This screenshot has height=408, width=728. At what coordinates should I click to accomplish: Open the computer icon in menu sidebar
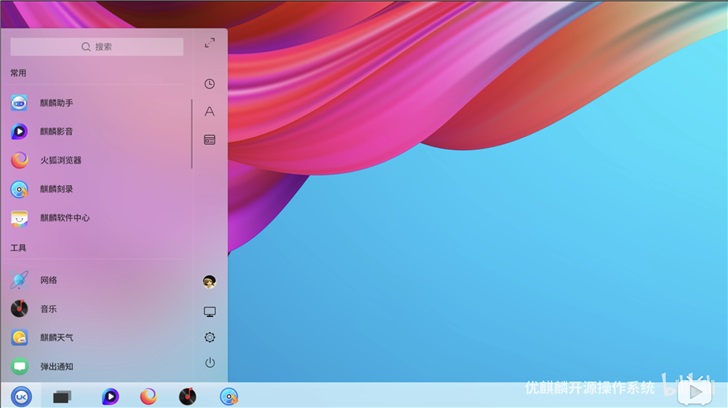point(209,311)
